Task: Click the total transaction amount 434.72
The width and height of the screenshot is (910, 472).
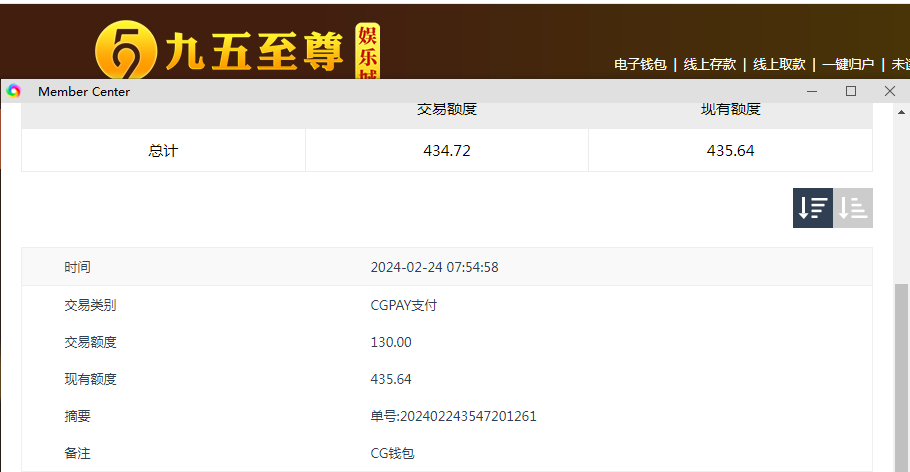Action: pos(447,151)
